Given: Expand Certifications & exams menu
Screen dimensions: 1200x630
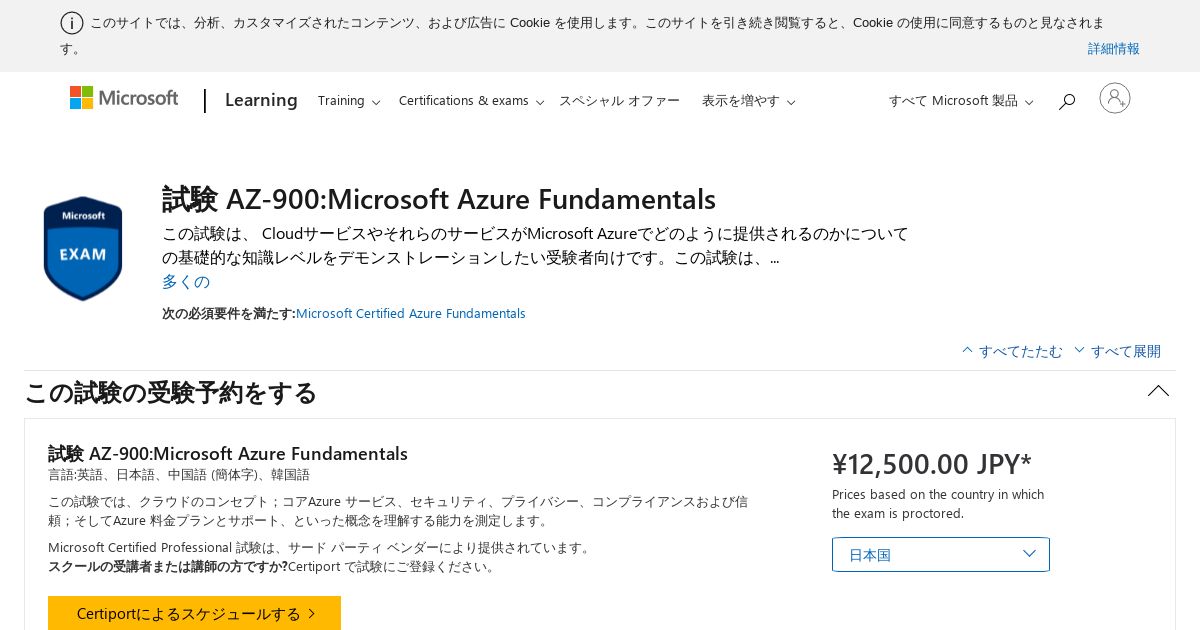Looking at the screenshot, I should coord(471,101).
